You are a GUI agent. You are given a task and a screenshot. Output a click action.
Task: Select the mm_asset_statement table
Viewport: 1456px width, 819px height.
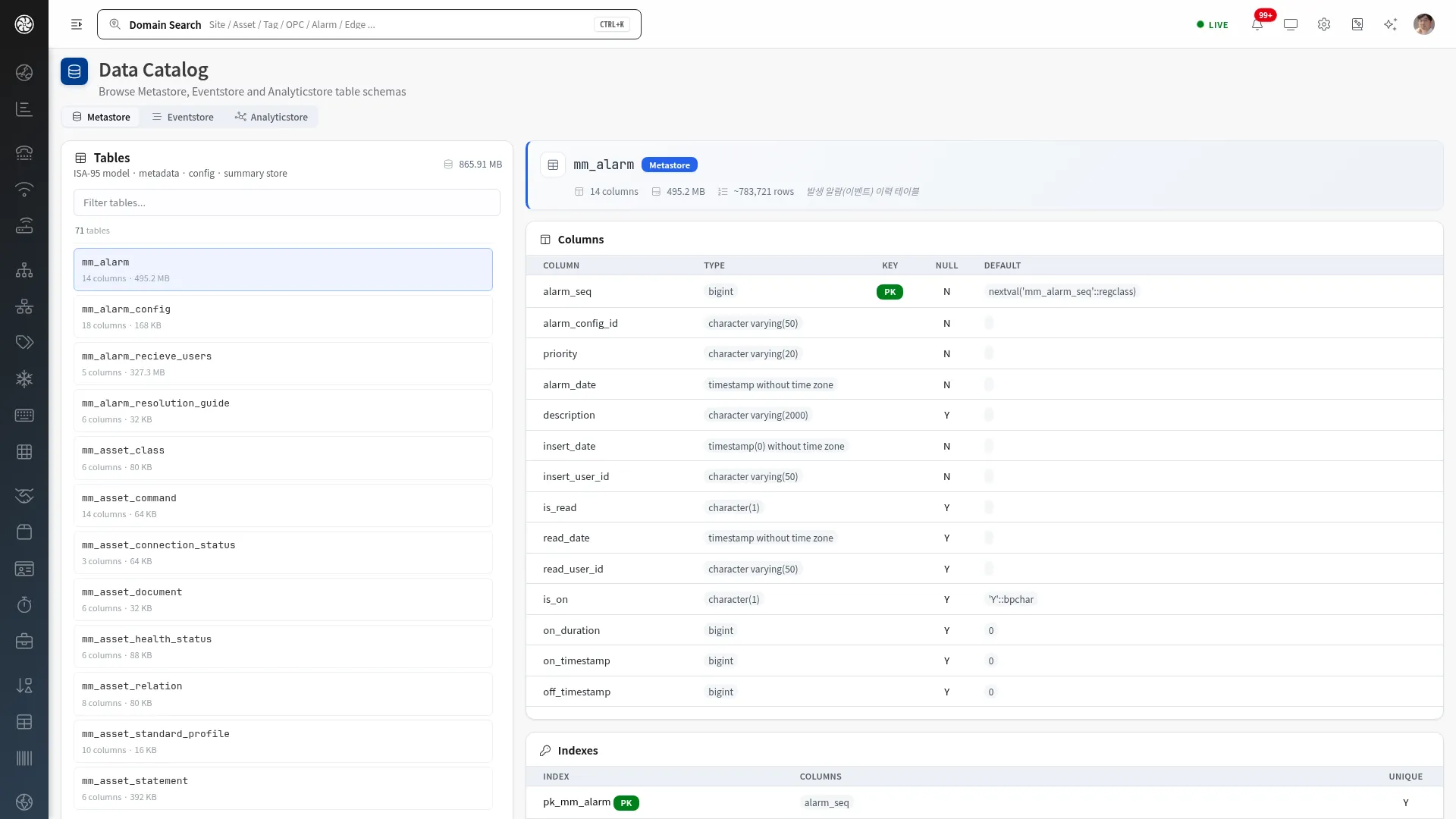(x=283, y=788)
